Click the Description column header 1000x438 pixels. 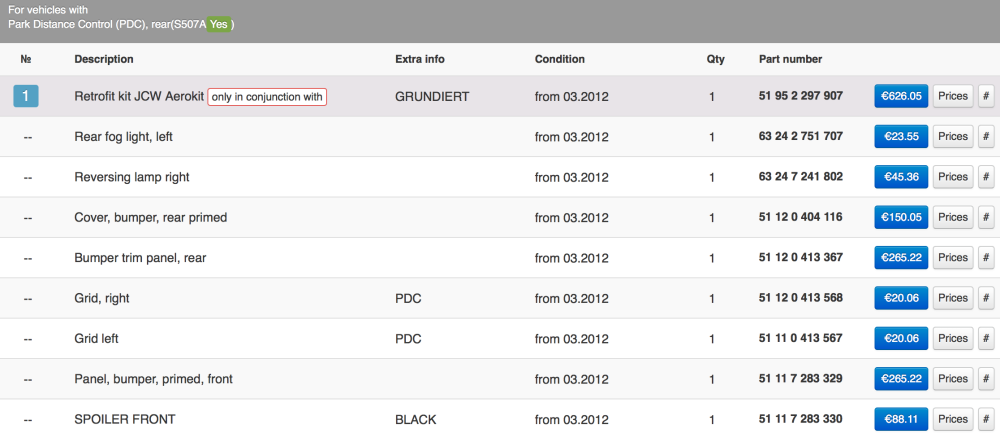point(104,59)
